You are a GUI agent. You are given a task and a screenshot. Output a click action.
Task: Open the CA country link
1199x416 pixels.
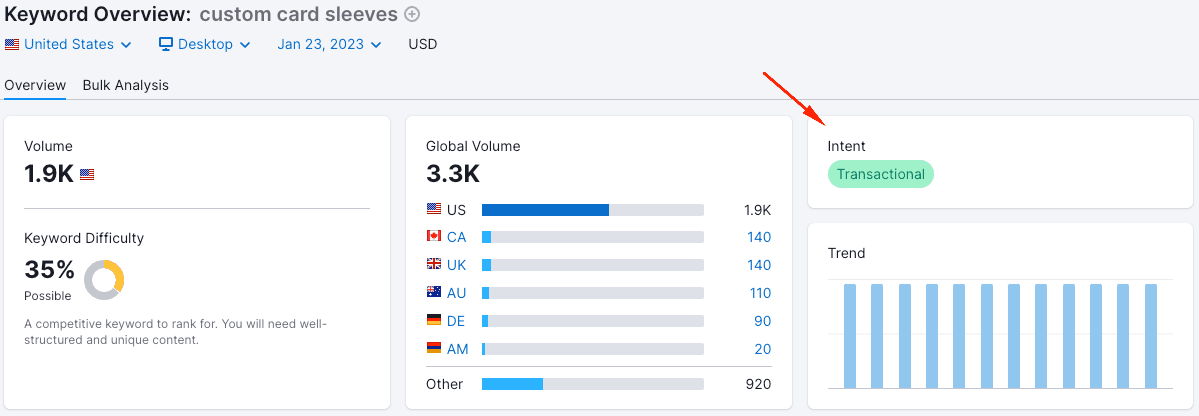point(457,237)
